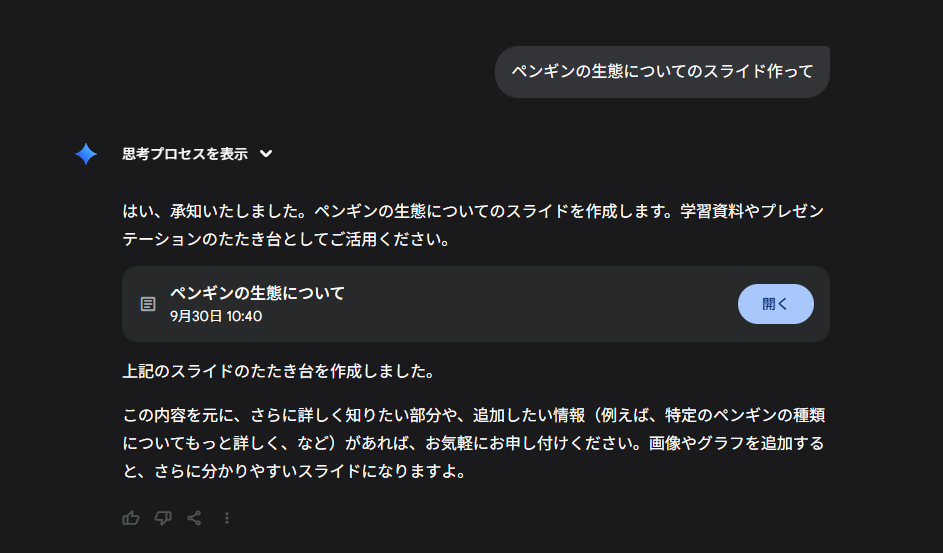Open the three-dot more options menu
This screenshot has height=553, width=943.
227,518
